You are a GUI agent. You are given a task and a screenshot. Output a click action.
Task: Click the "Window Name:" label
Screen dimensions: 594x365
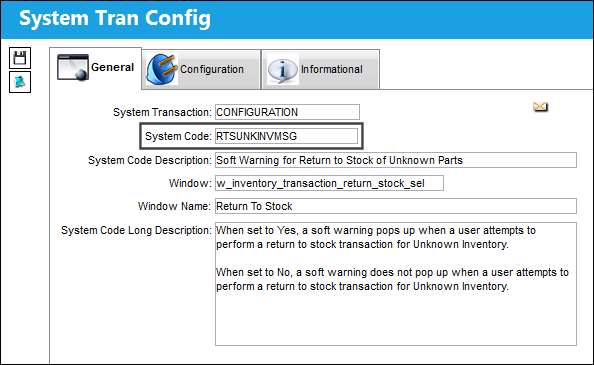[x=174, y=206]
